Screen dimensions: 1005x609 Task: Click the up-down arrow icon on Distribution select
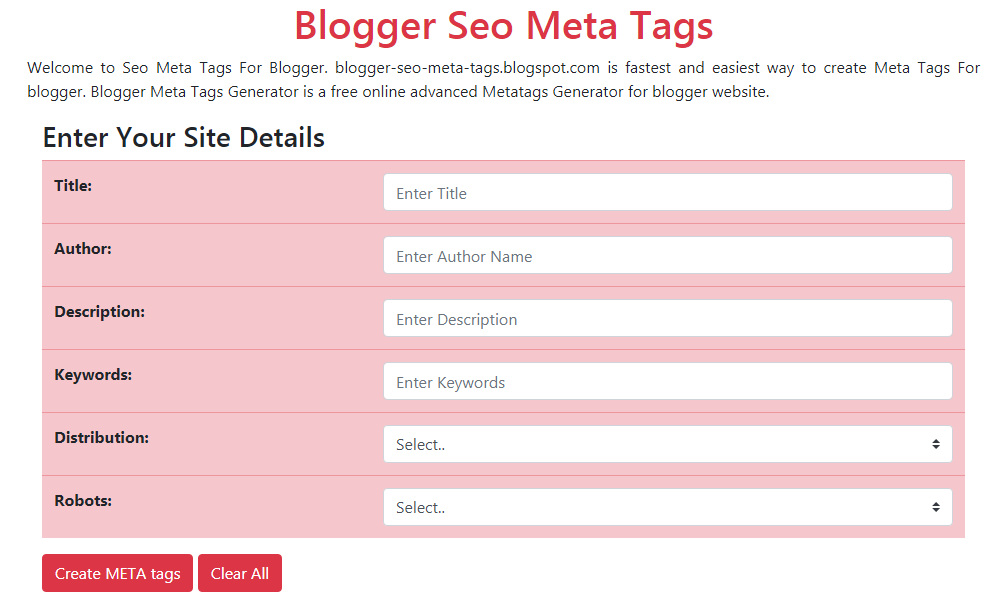pyautogui.click(x=938, y=443)
